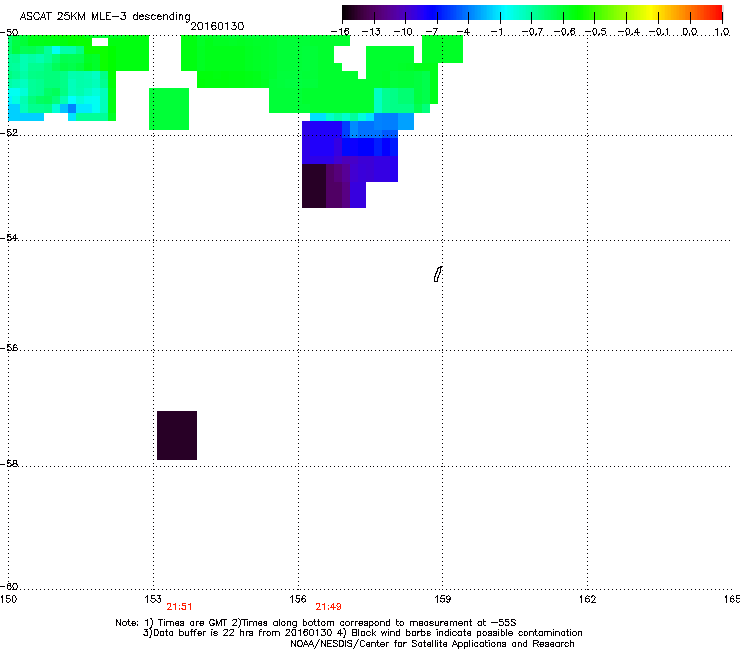Click the color scale label 1.0
The width and height of the screenshot is (740, 650).
tap(722, 32)
